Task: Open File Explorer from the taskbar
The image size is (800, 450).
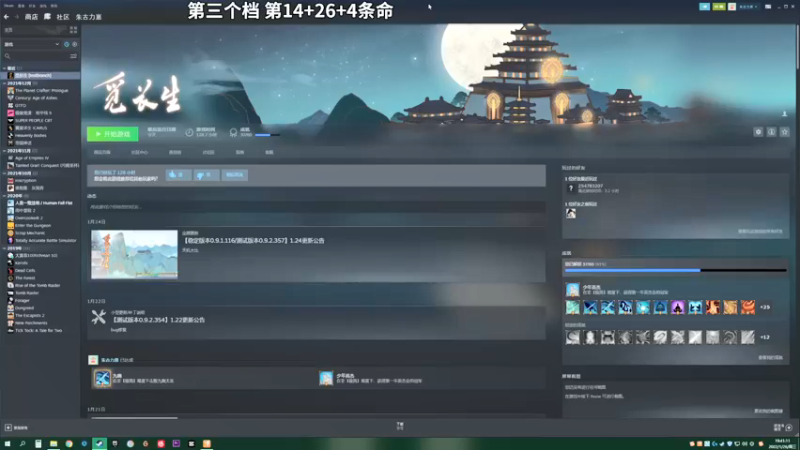Action: [53, 444]
